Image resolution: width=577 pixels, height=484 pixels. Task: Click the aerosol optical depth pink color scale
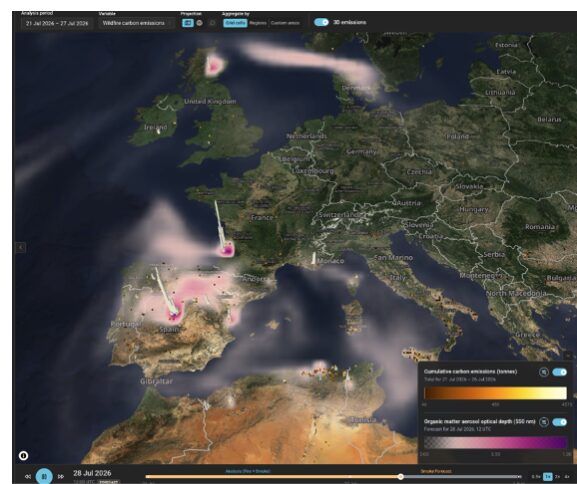495,443
